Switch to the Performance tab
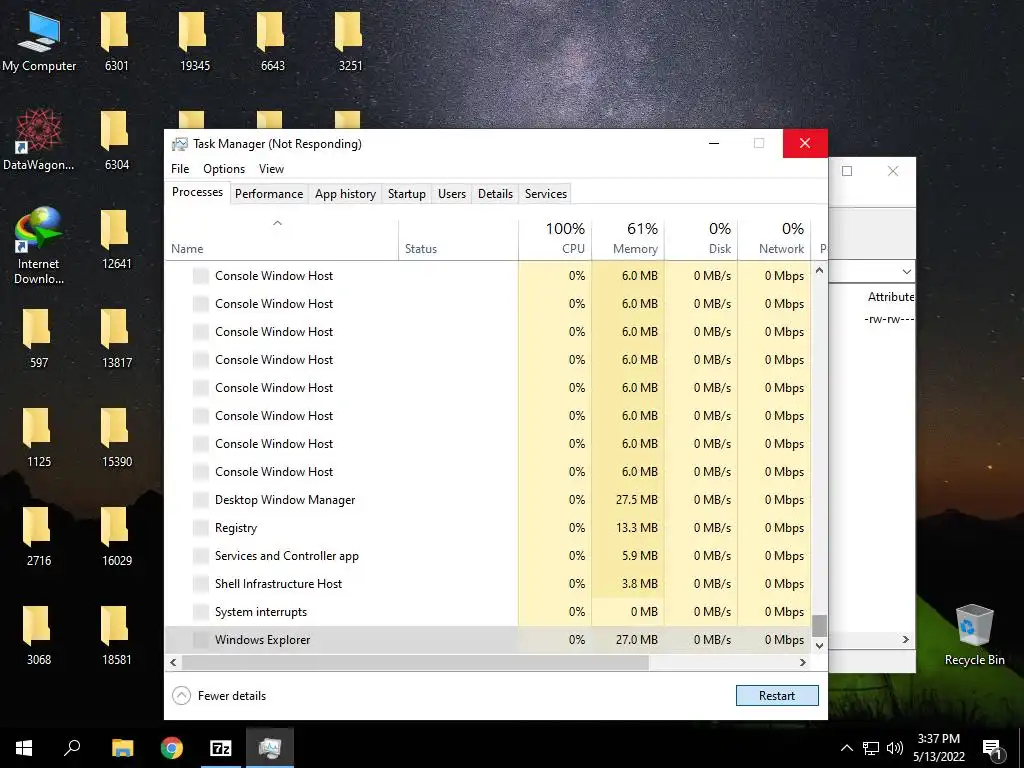Screen dimensions: 1024x768 click(269, 193)
